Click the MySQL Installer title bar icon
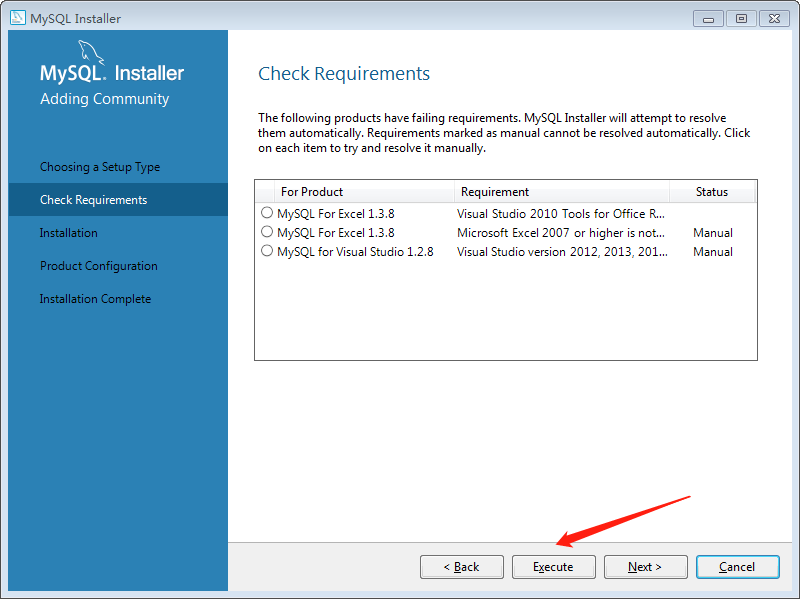Viewport: 800px width, 599px height. click(x=17, y=18)
